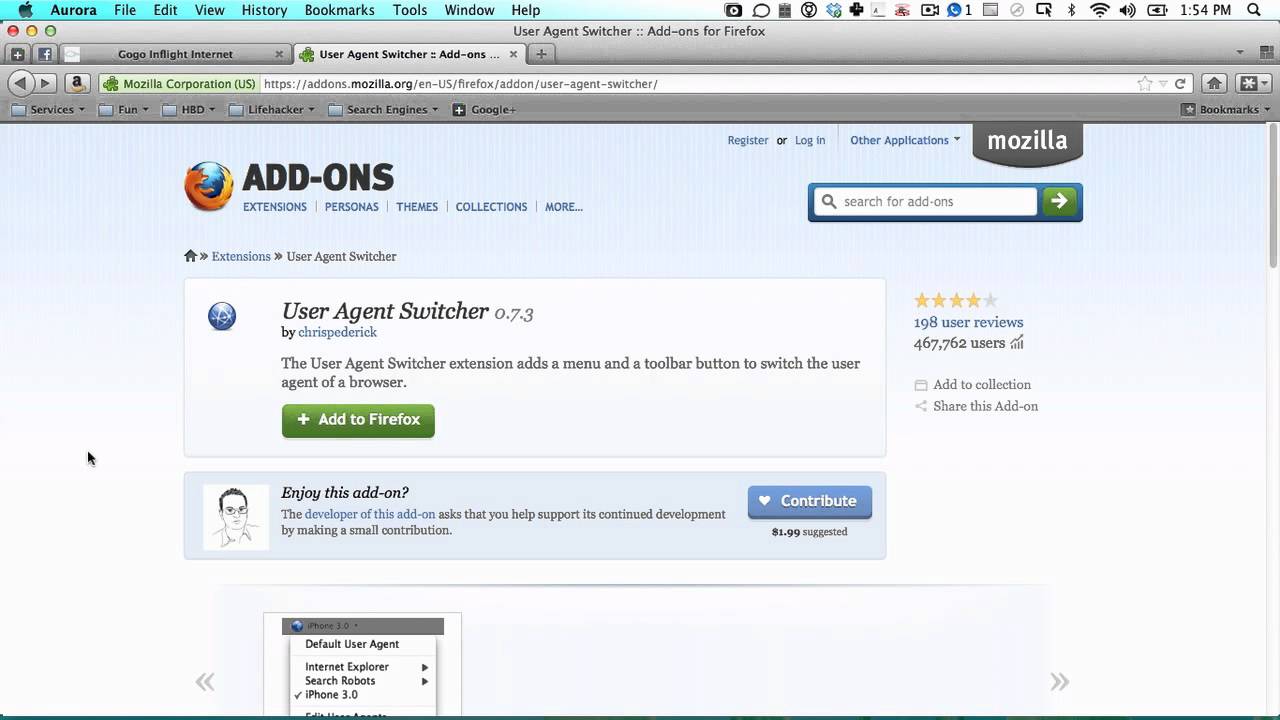Click the home breadcrumb icon
Screen dimensions: 1280x720
[x=190, y=256]
